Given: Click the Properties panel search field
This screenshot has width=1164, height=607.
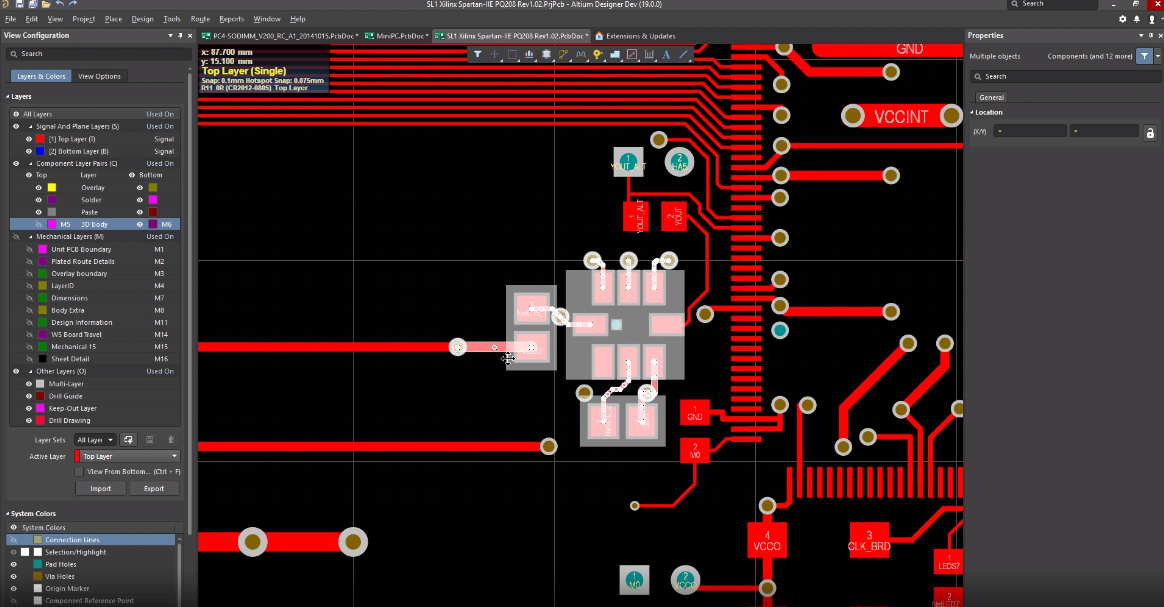Looking at the screenshot, I should pyautogui.click(x=1066, y=76).
